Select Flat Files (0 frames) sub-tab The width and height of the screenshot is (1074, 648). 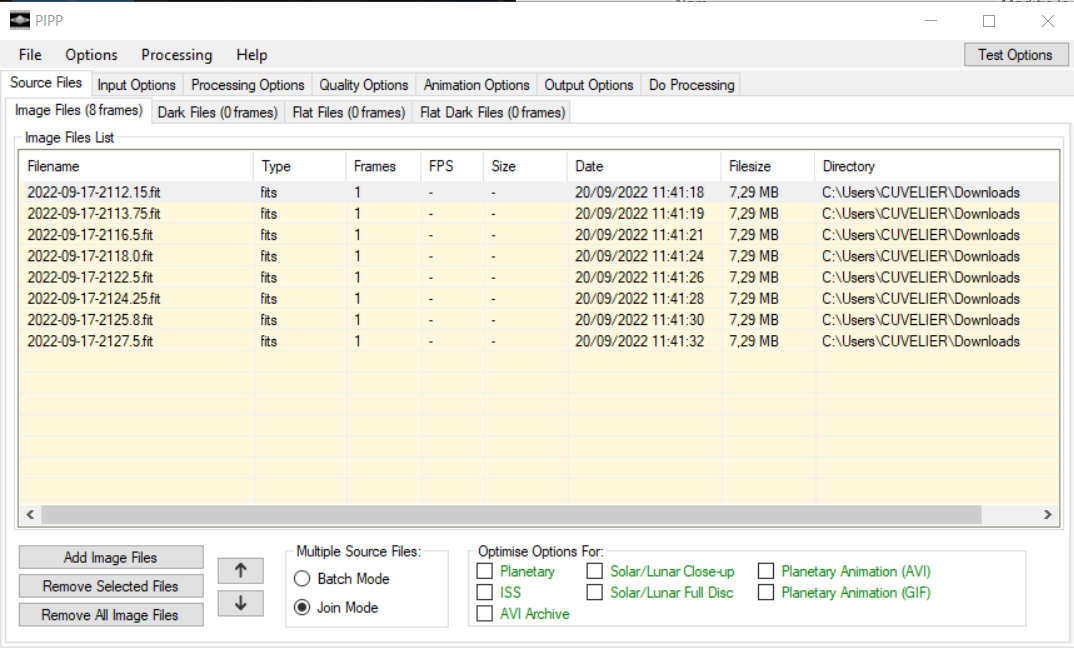[349, 112]
